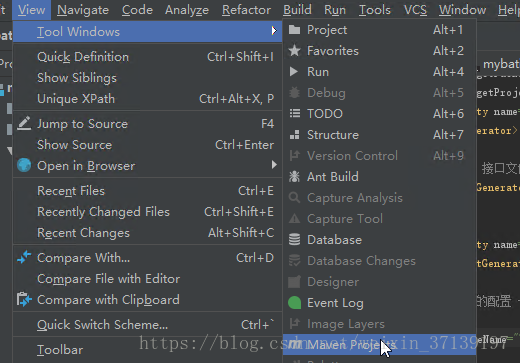Click the Favorites star icon
This screenshot has height=363, width=520.
294,51
